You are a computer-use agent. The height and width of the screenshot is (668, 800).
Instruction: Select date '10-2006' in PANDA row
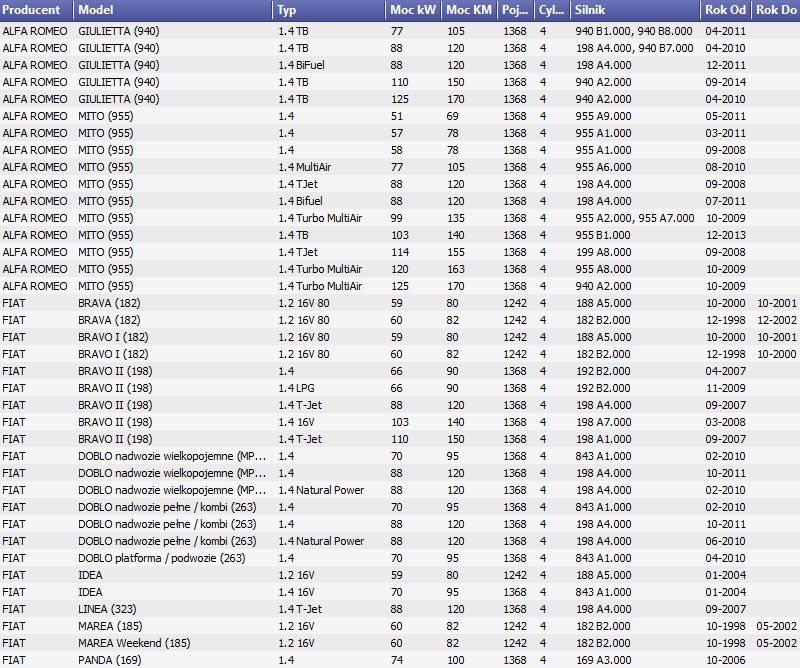726,660
